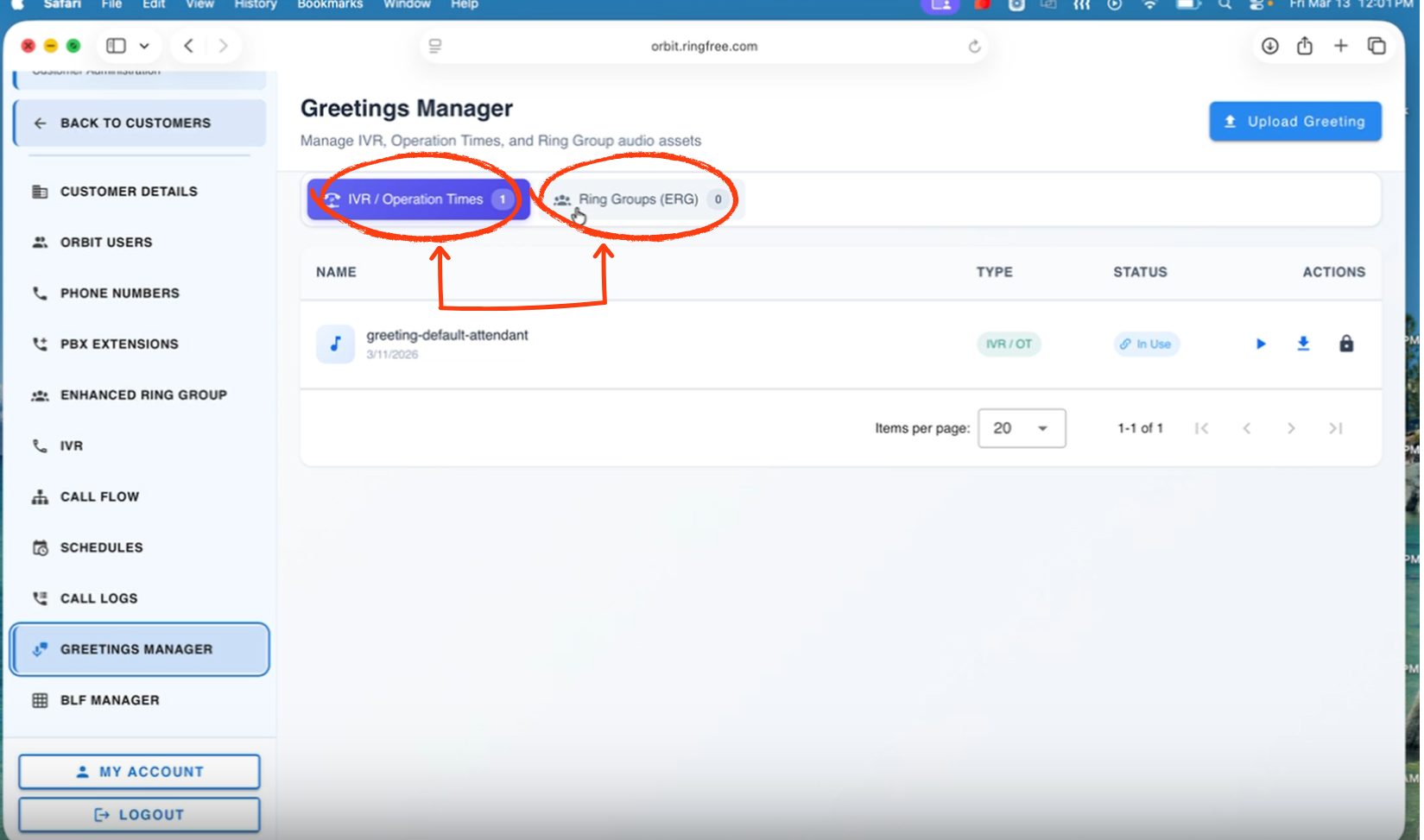The image size is (1424, 840).
Task: Show tab overview in Safari
Action: [x=1377, y=46]
